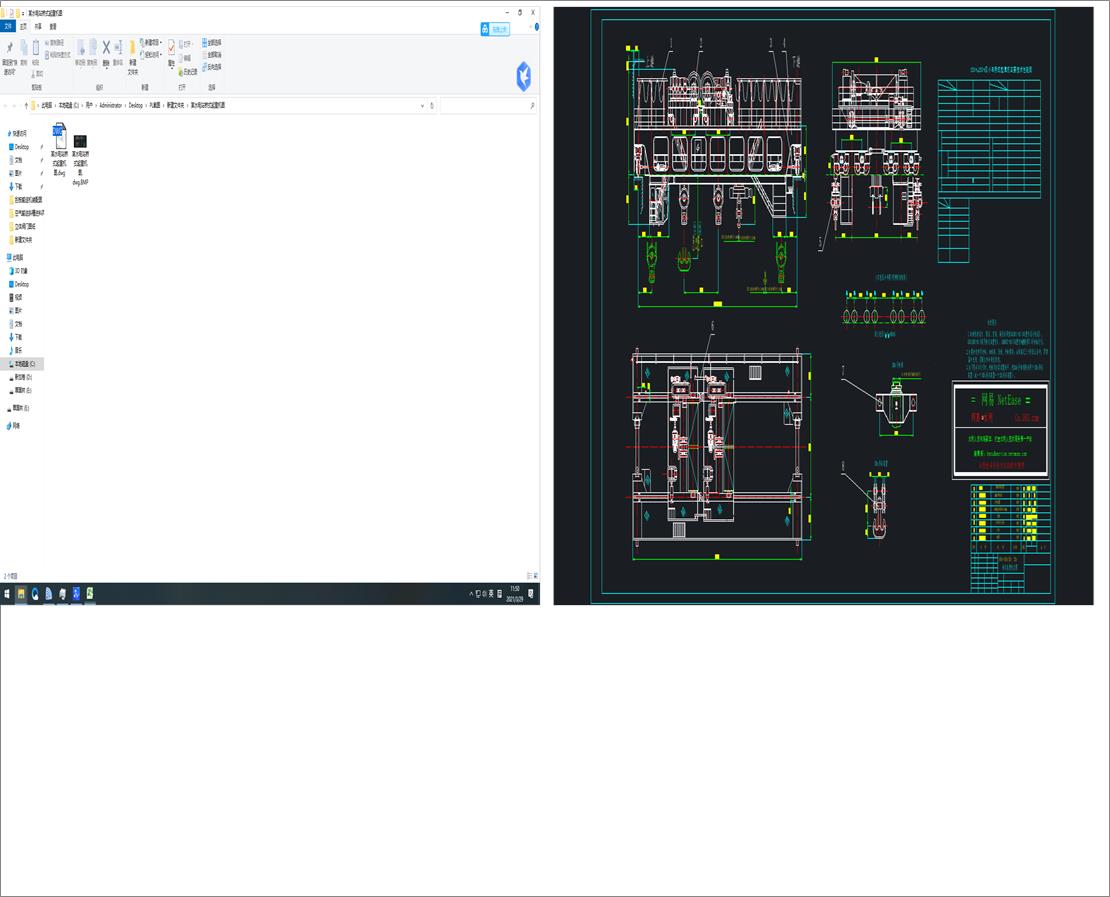This screenshot has width=1110, height=897.
Task: Select Network in navigation pane
Action: tap(13, 425)
